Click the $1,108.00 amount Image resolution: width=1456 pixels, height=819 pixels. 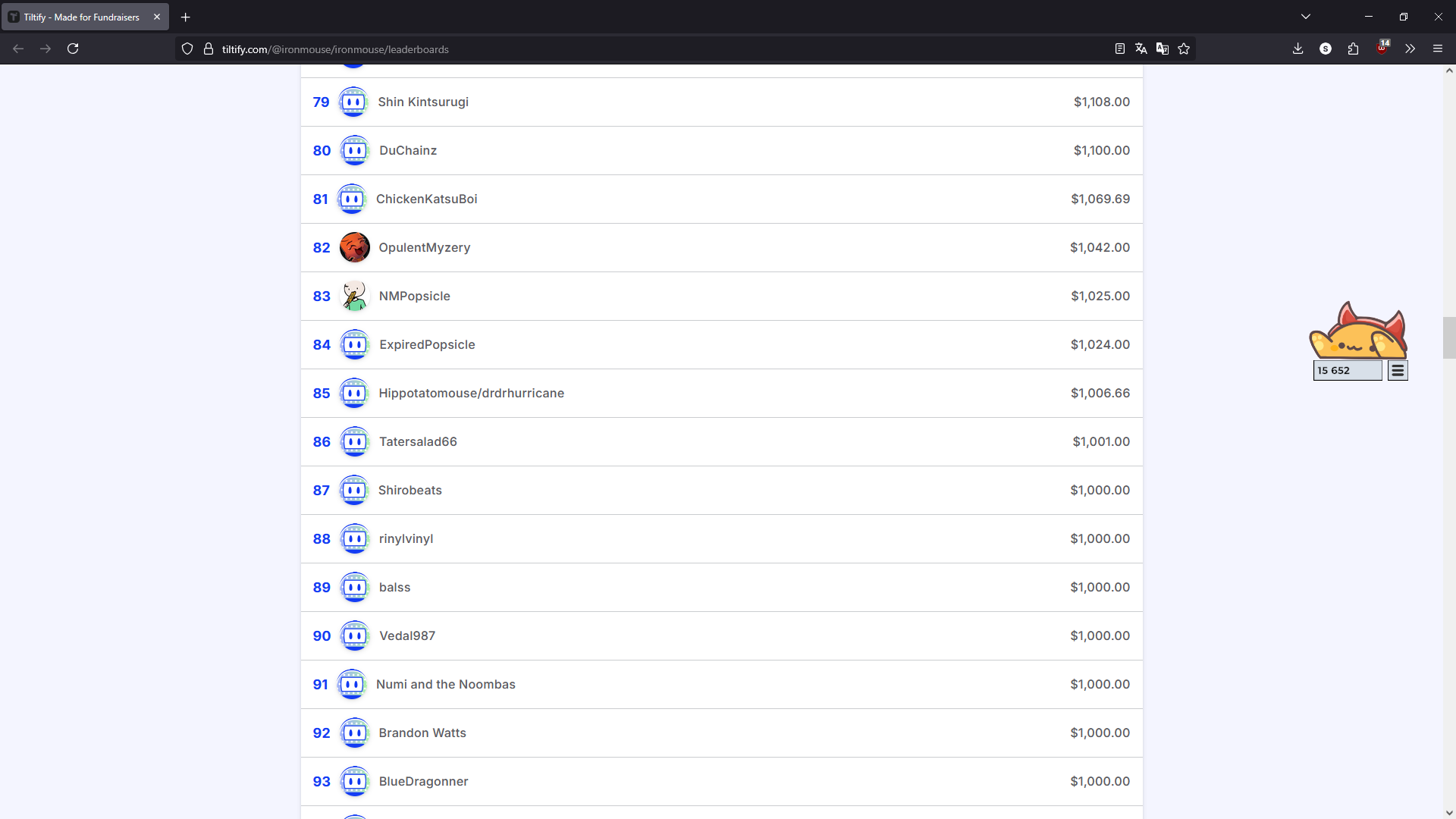(x=1102, y=102)
